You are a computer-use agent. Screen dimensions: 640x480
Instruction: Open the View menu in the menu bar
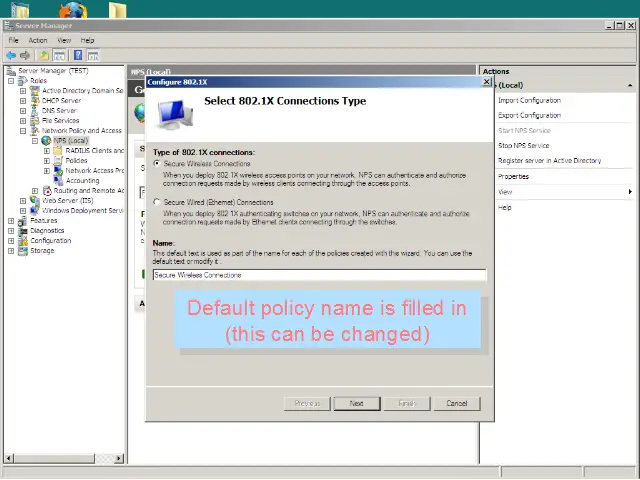(x=64, y=40)
